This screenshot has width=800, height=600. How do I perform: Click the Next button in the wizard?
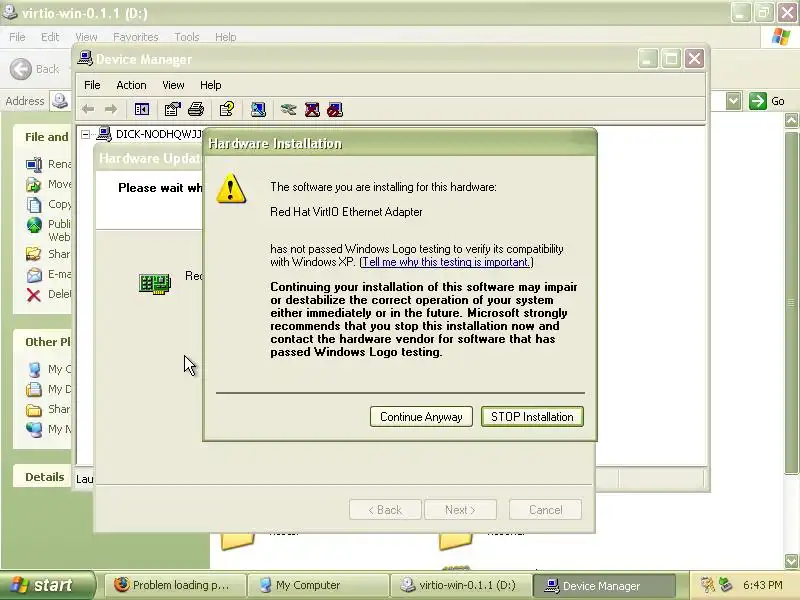click(460, 510)
